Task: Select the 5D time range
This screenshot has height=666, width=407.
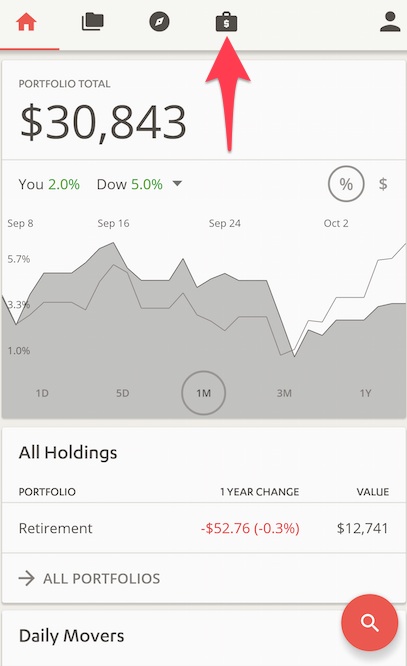Action: pyautogui.click(x=123, y=393)
